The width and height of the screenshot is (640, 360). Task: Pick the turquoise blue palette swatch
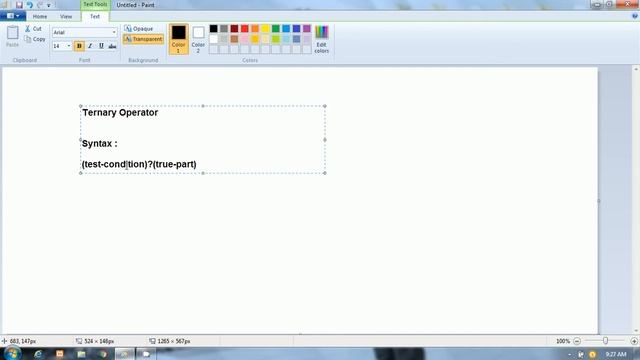point(286,29)
